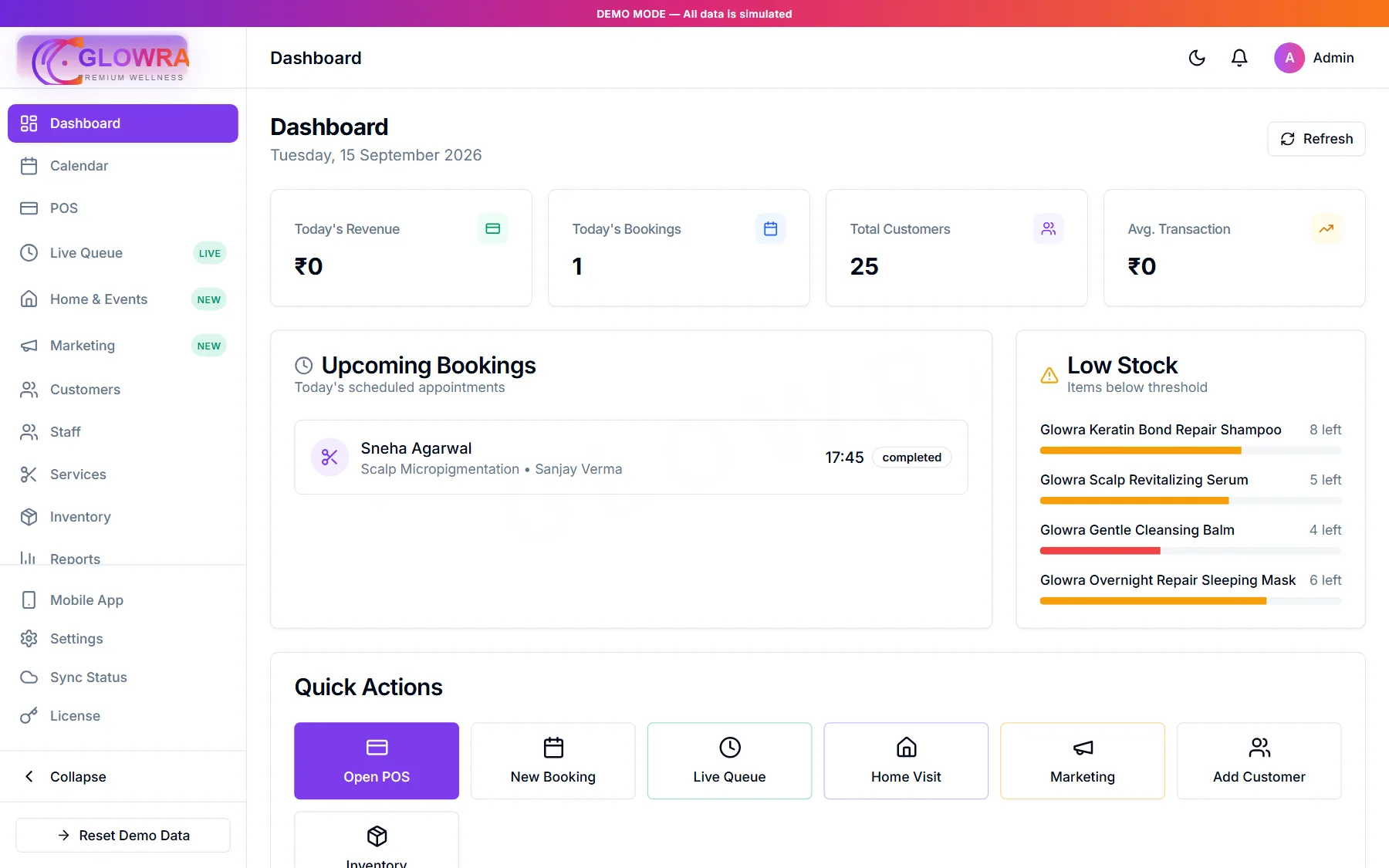The width and height of the screenshot is (1389, 868).
Task: Click the scissors icon beside Sneha Agarwal
Action: (x=330, y=458)
